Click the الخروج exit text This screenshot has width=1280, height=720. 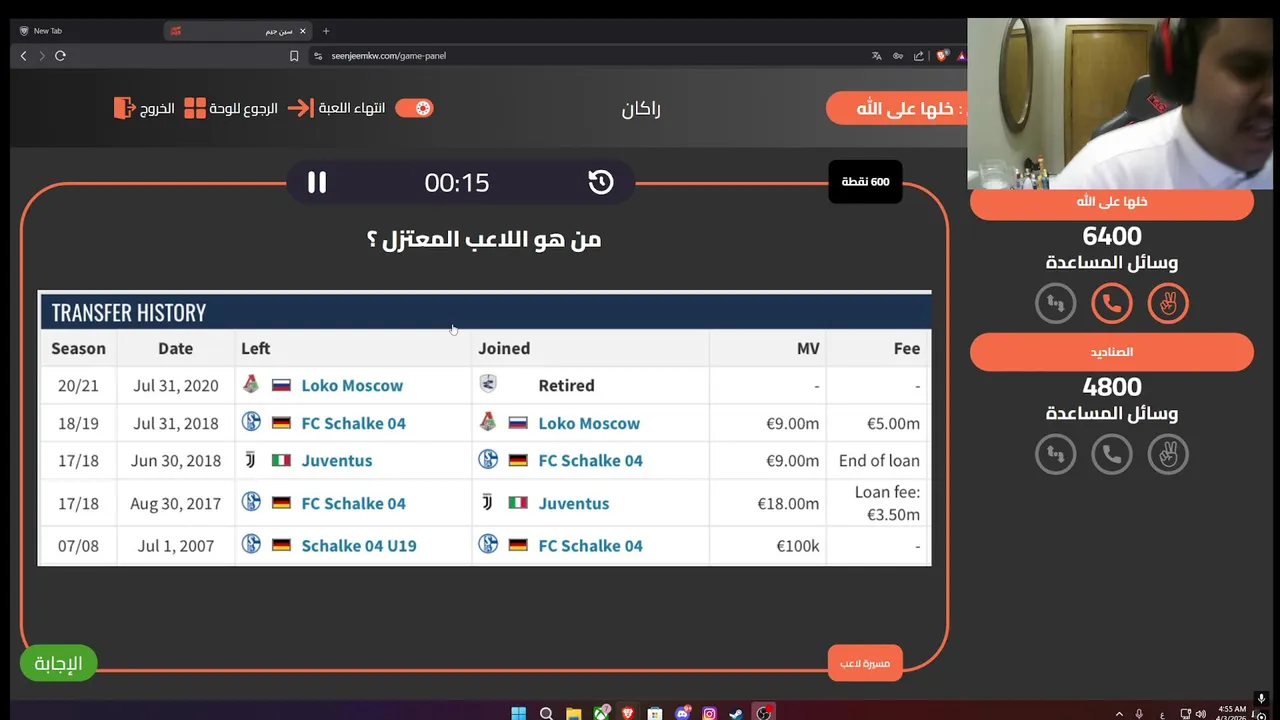(158, 108)
